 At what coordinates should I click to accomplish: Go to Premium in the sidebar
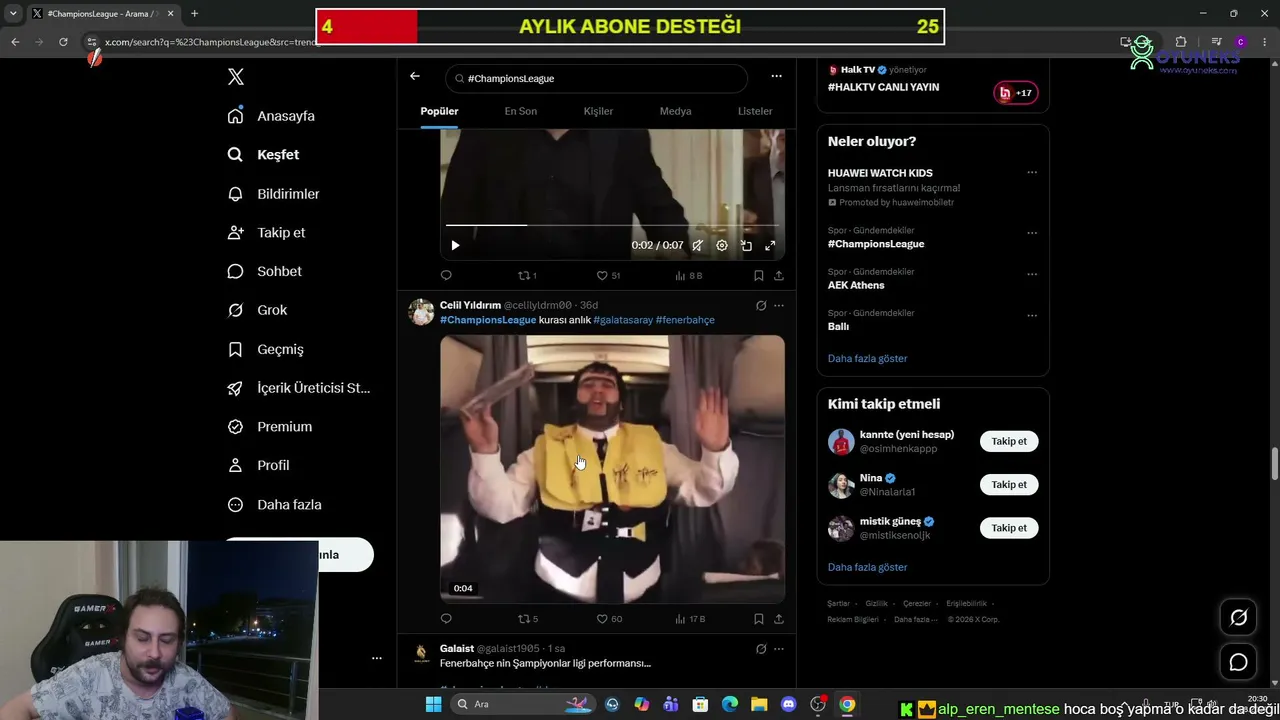269,427
